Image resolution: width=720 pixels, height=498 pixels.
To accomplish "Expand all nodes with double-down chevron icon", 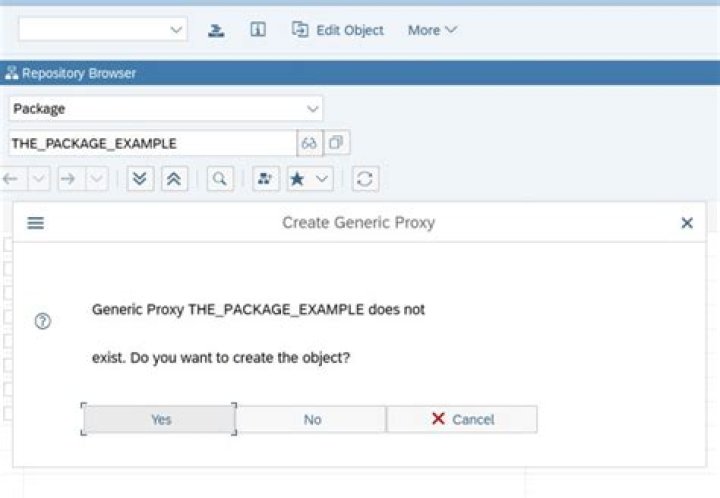I will [140, 179].
